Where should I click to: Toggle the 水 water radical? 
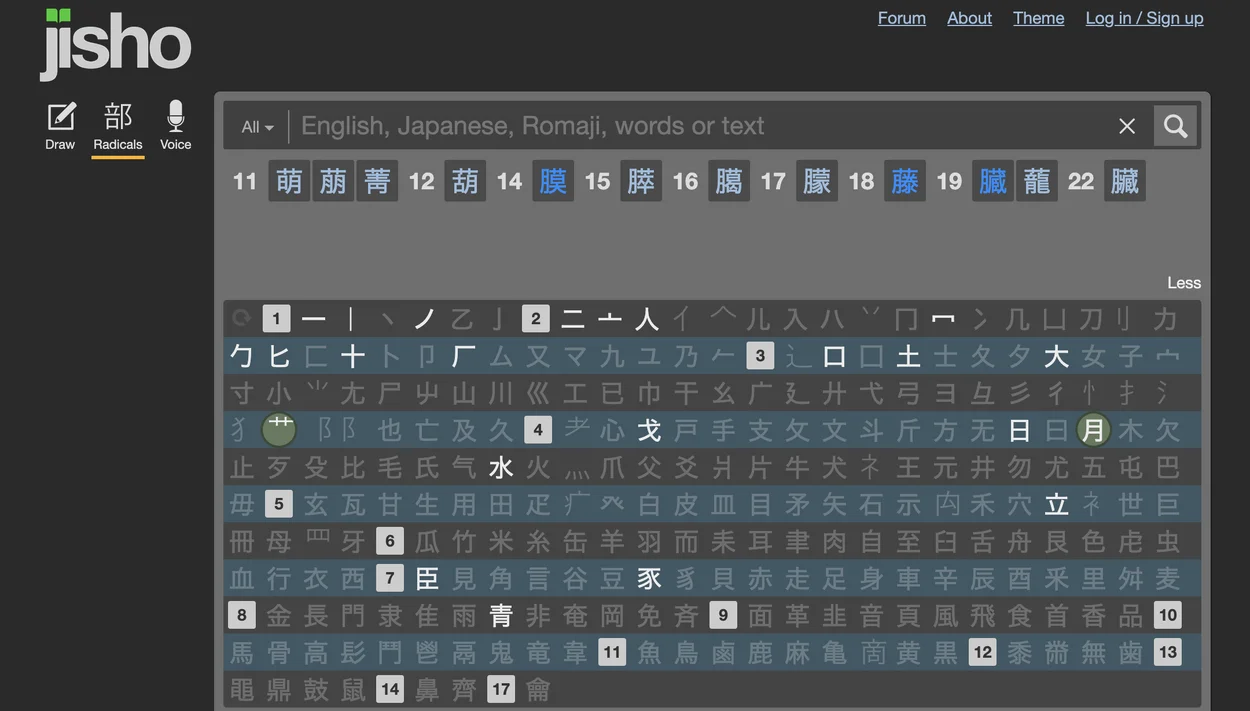(501, 467)
